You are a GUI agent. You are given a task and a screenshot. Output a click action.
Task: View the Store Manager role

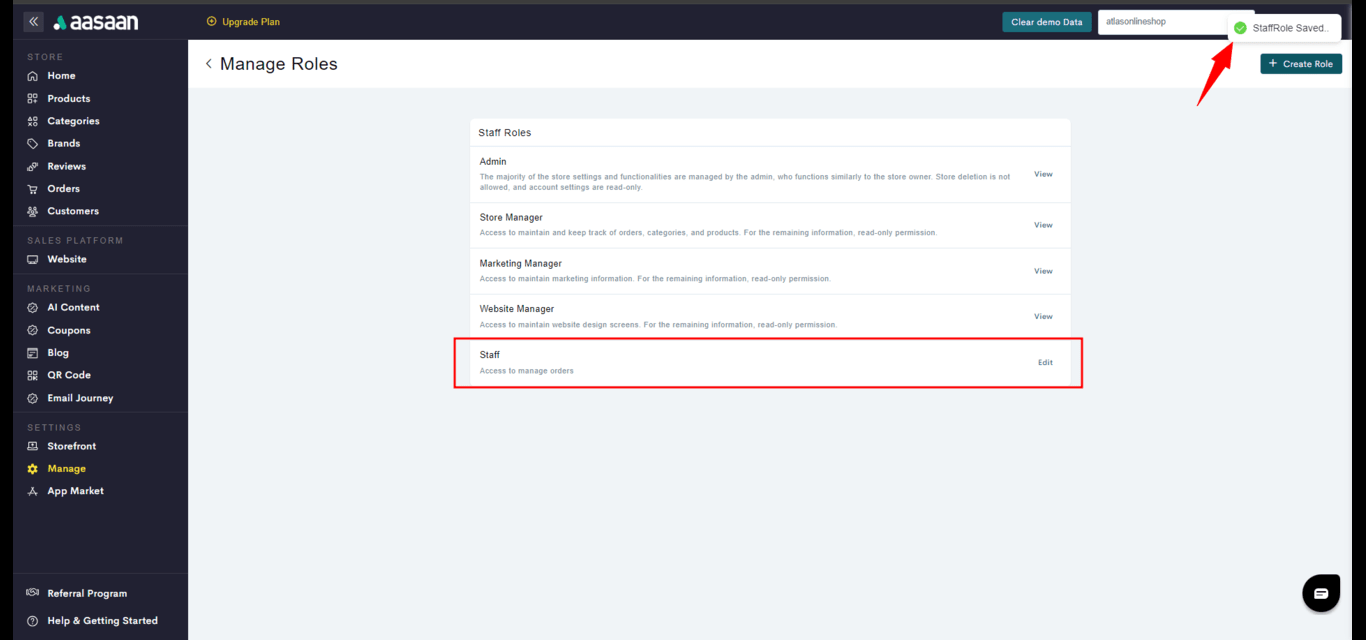[x=1043, y=225]
